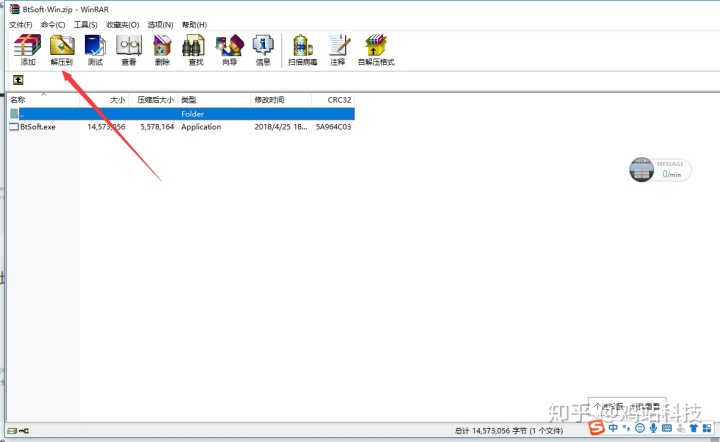This screenshot has width=720, height=442.
Task: Start the virus scan (扫描病毒) tool
Action: tap(302, 50)
